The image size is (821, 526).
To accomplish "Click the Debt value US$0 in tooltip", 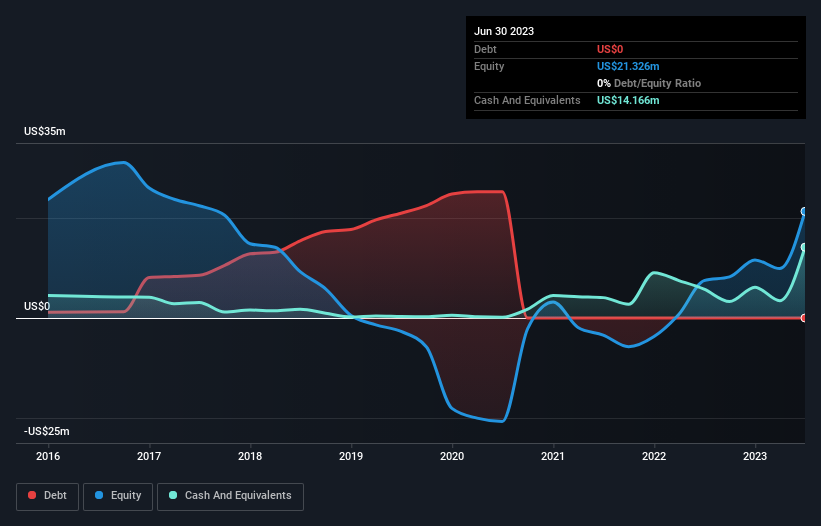I will pos(610,49).
